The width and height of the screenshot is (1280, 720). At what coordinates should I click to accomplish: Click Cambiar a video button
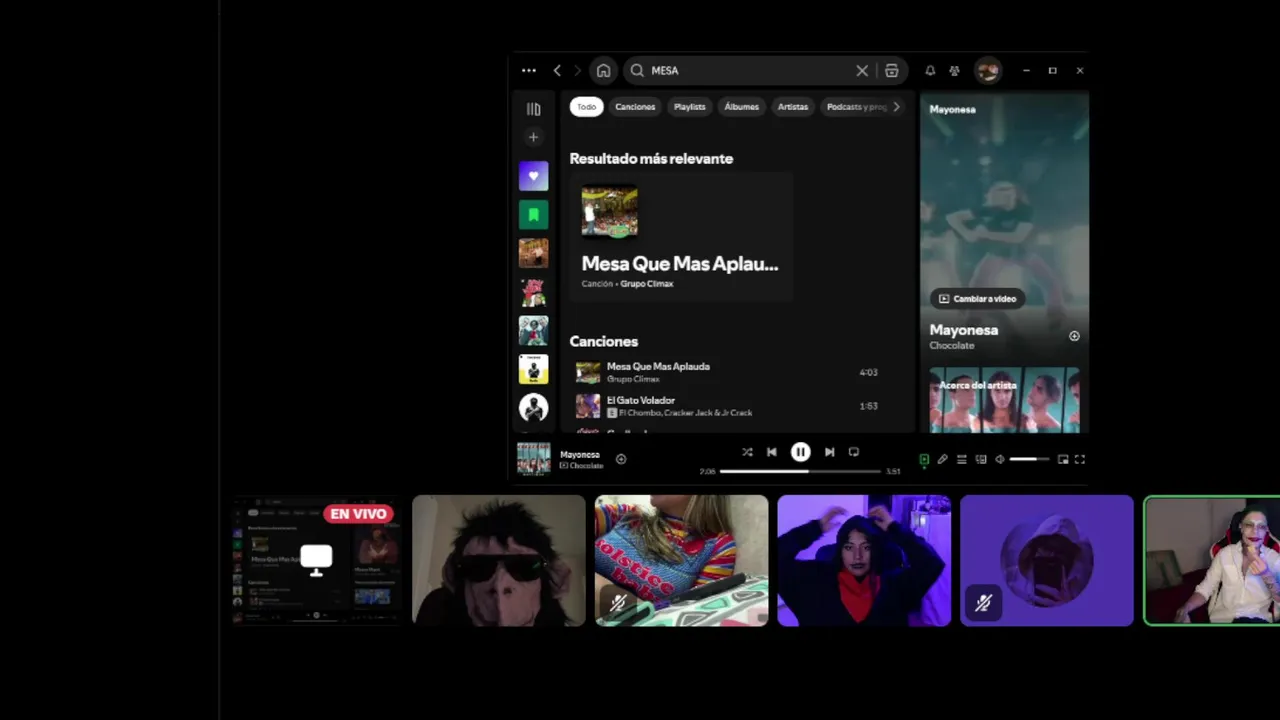click(977, 299)
